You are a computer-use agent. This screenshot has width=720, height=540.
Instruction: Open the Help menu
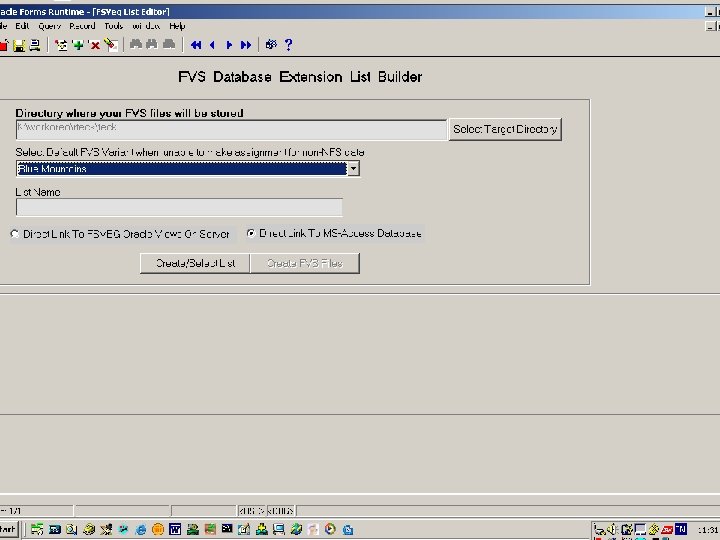point(177,26)
